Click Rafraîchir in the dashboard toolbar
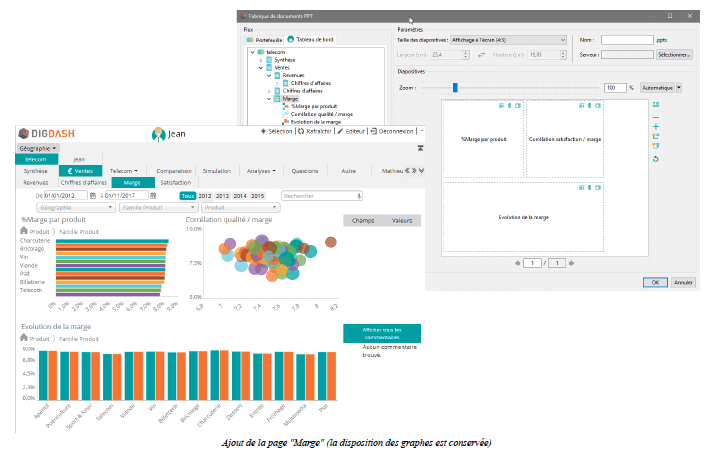The width and height of the screenshot is (704, 459). (315, 131)
